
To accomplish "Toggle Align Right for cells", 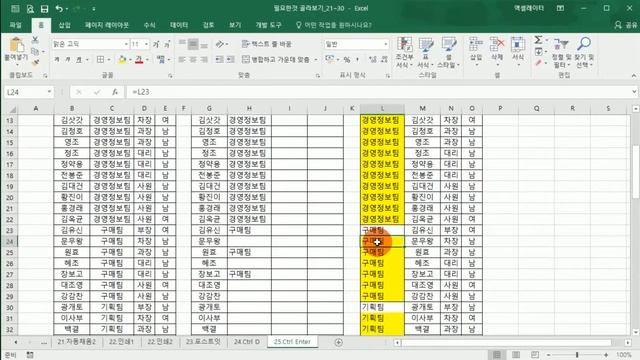I will pyautogui.click(x=204, y=60).
